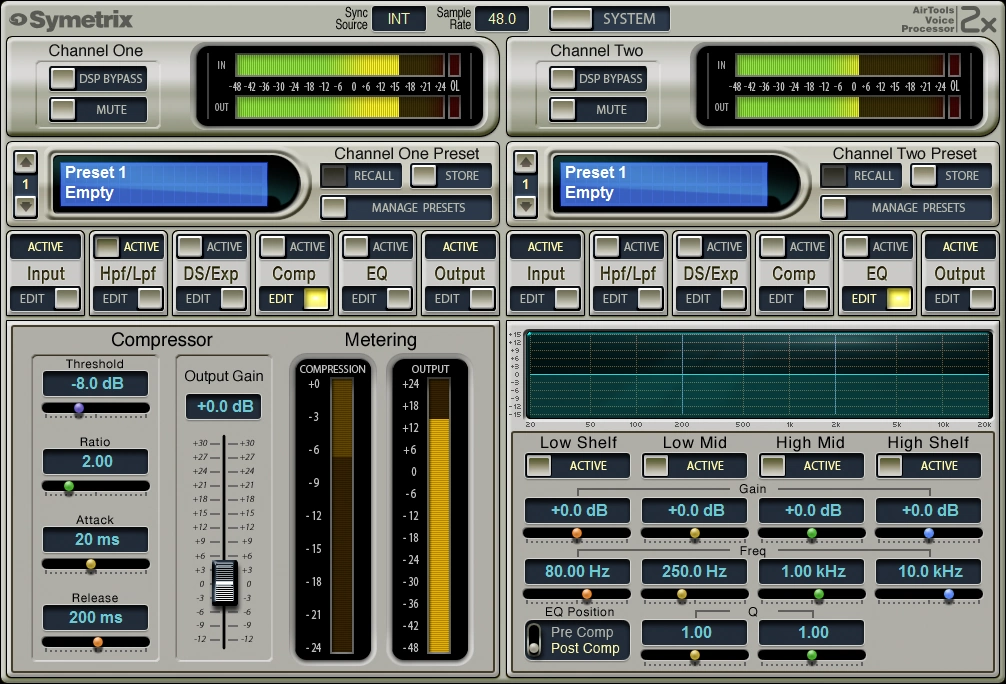Click the Low Mid 250.0 Hz field

[x=695, y=571]
